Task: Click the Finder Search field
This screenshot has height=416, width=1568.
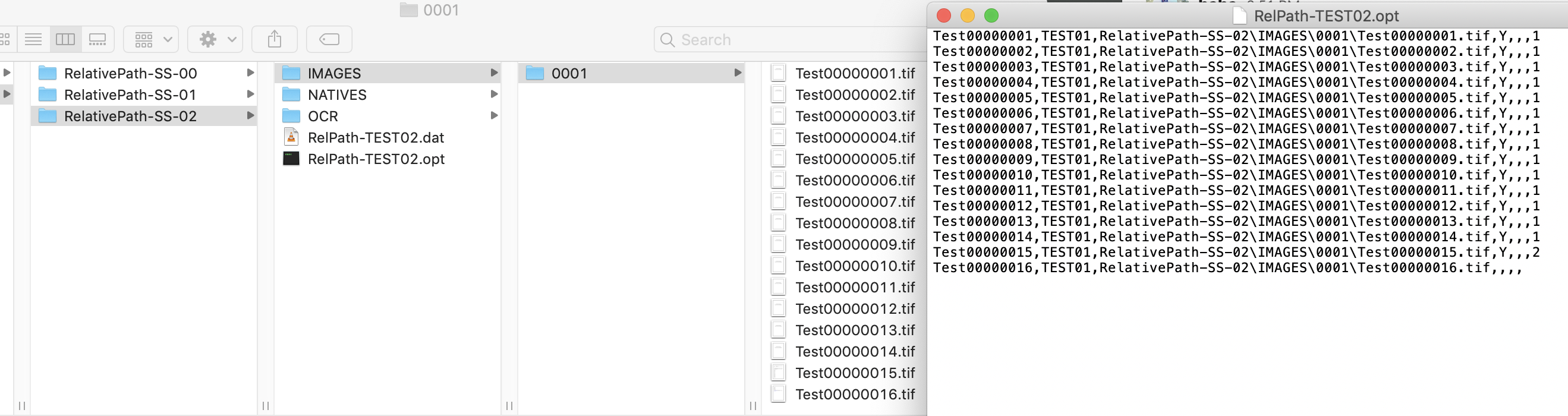Action: pos(791,40)
